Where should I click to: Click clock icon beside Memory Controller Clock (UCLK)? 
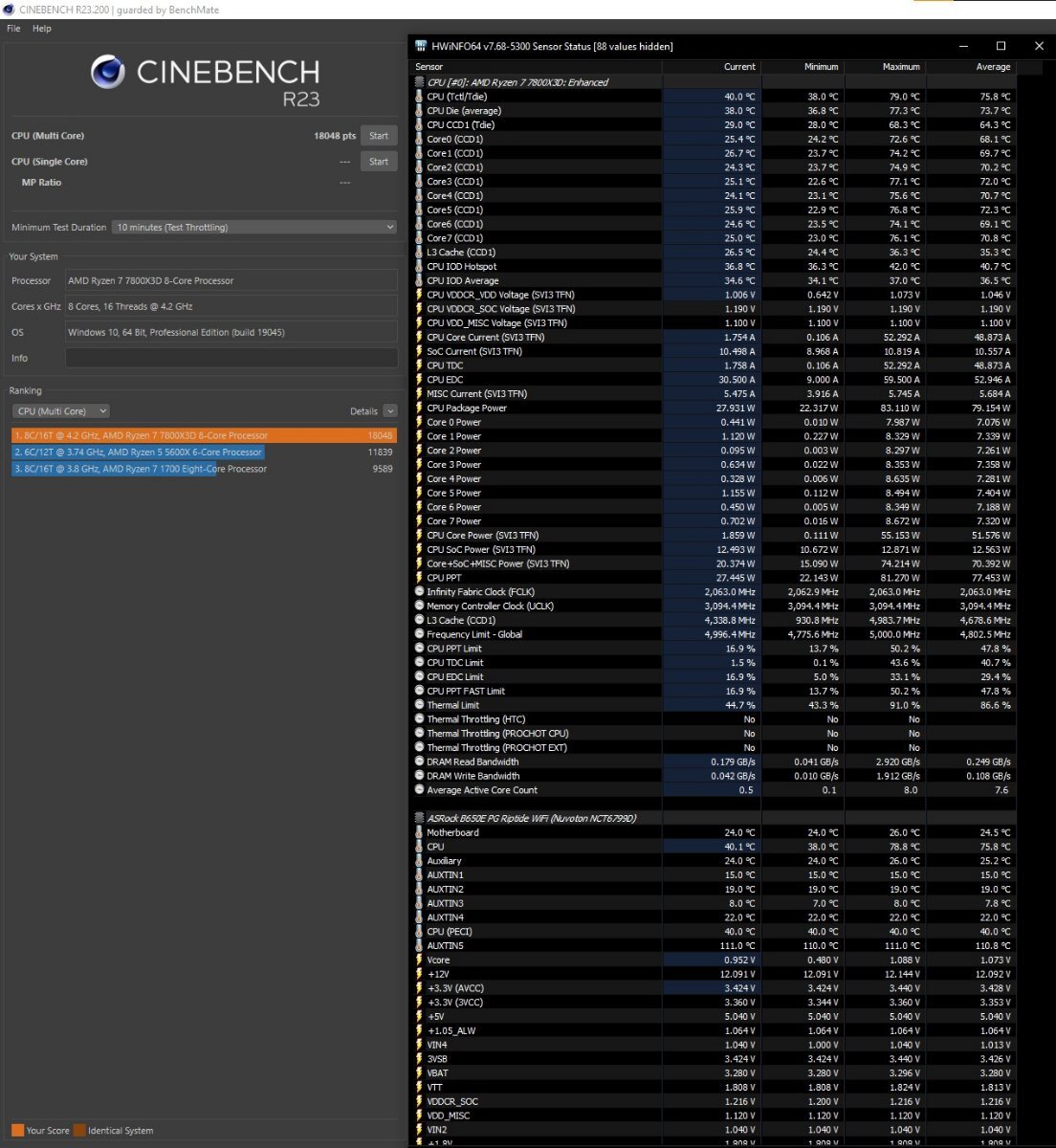(x=419, y=607)
